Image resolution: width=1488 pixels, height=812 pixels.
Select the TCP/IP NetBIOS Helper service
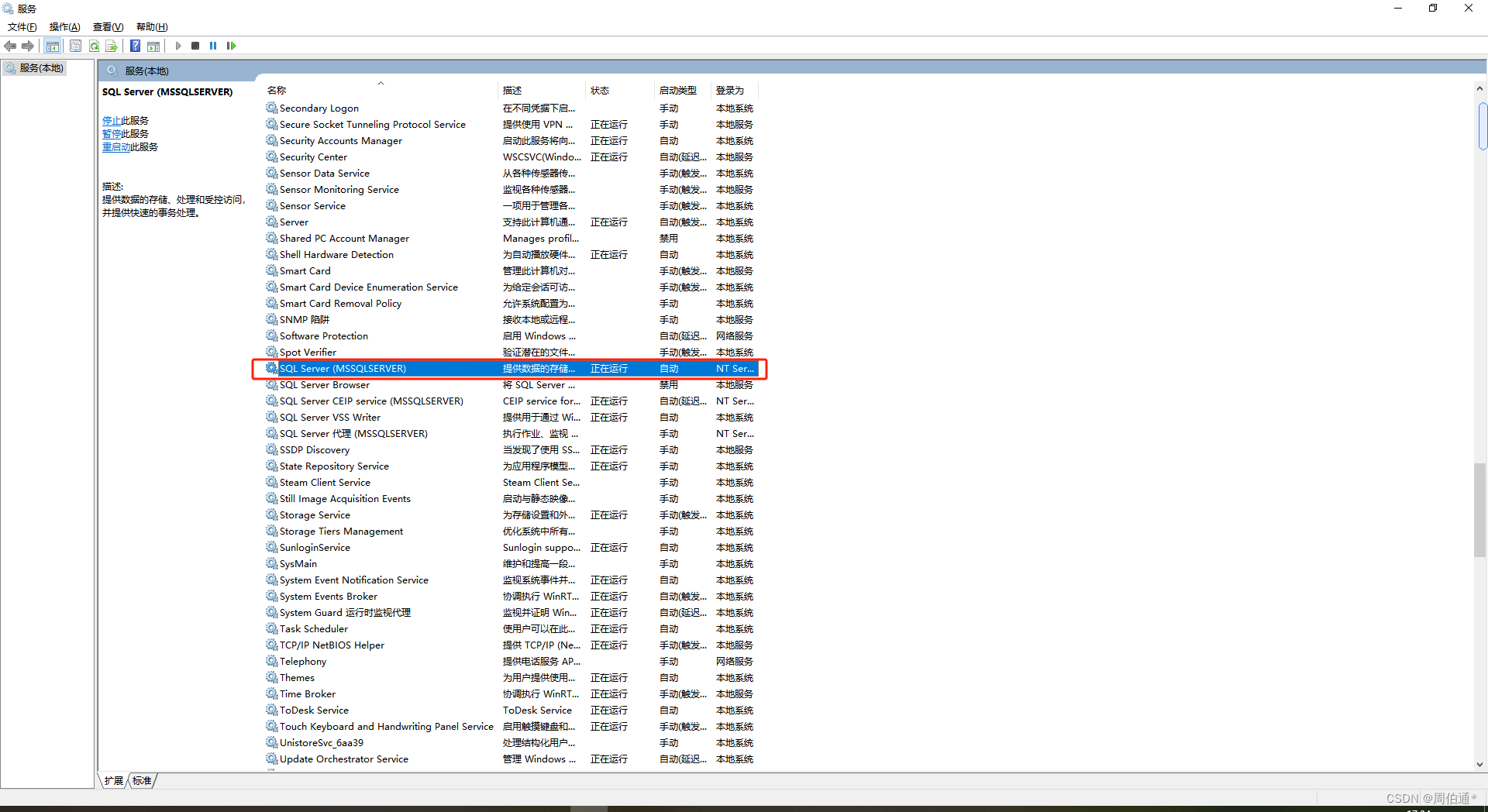[511, 645]
